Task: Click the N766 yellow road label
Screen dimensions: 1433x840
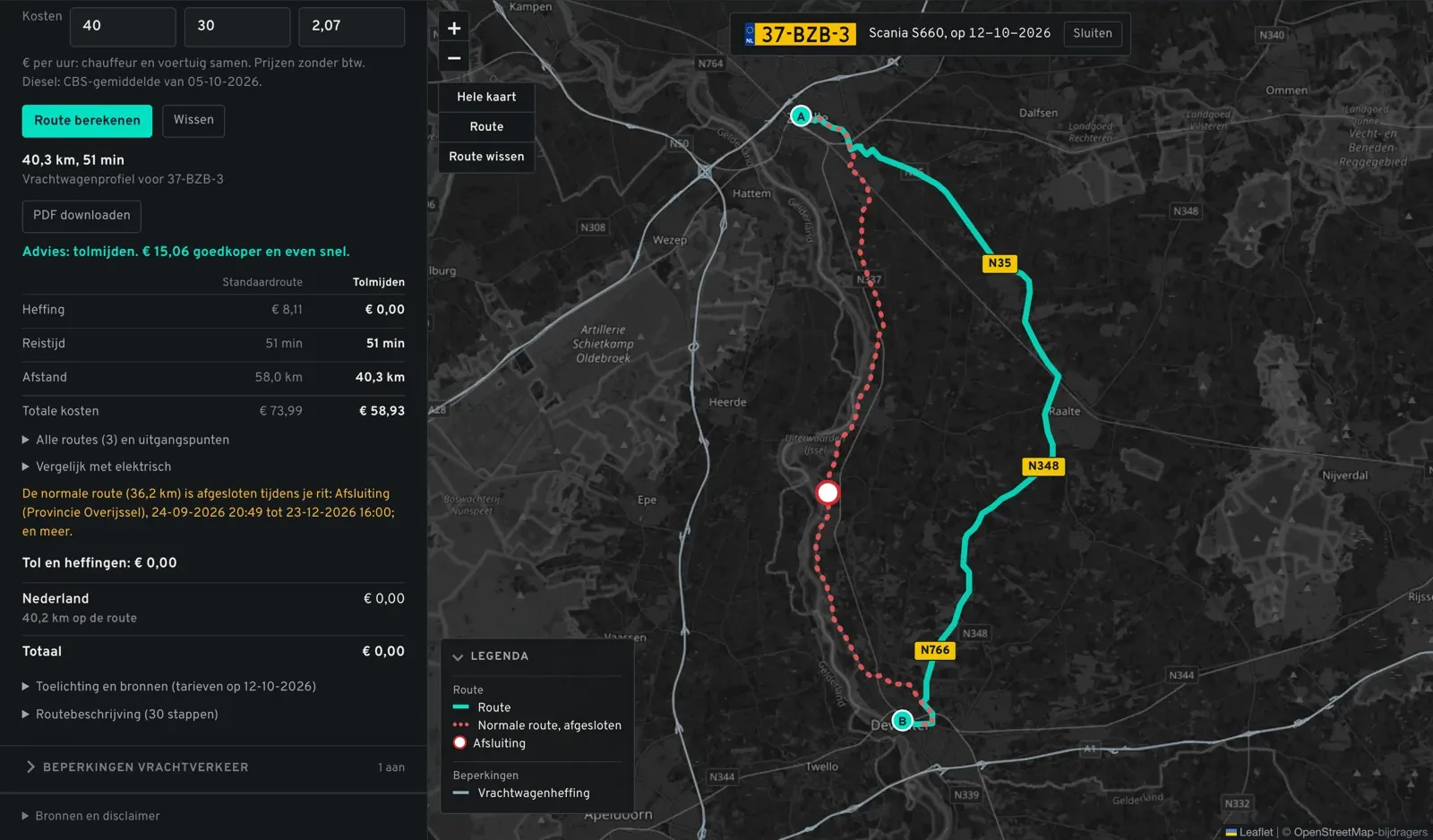Action: (x=935, y=650)
